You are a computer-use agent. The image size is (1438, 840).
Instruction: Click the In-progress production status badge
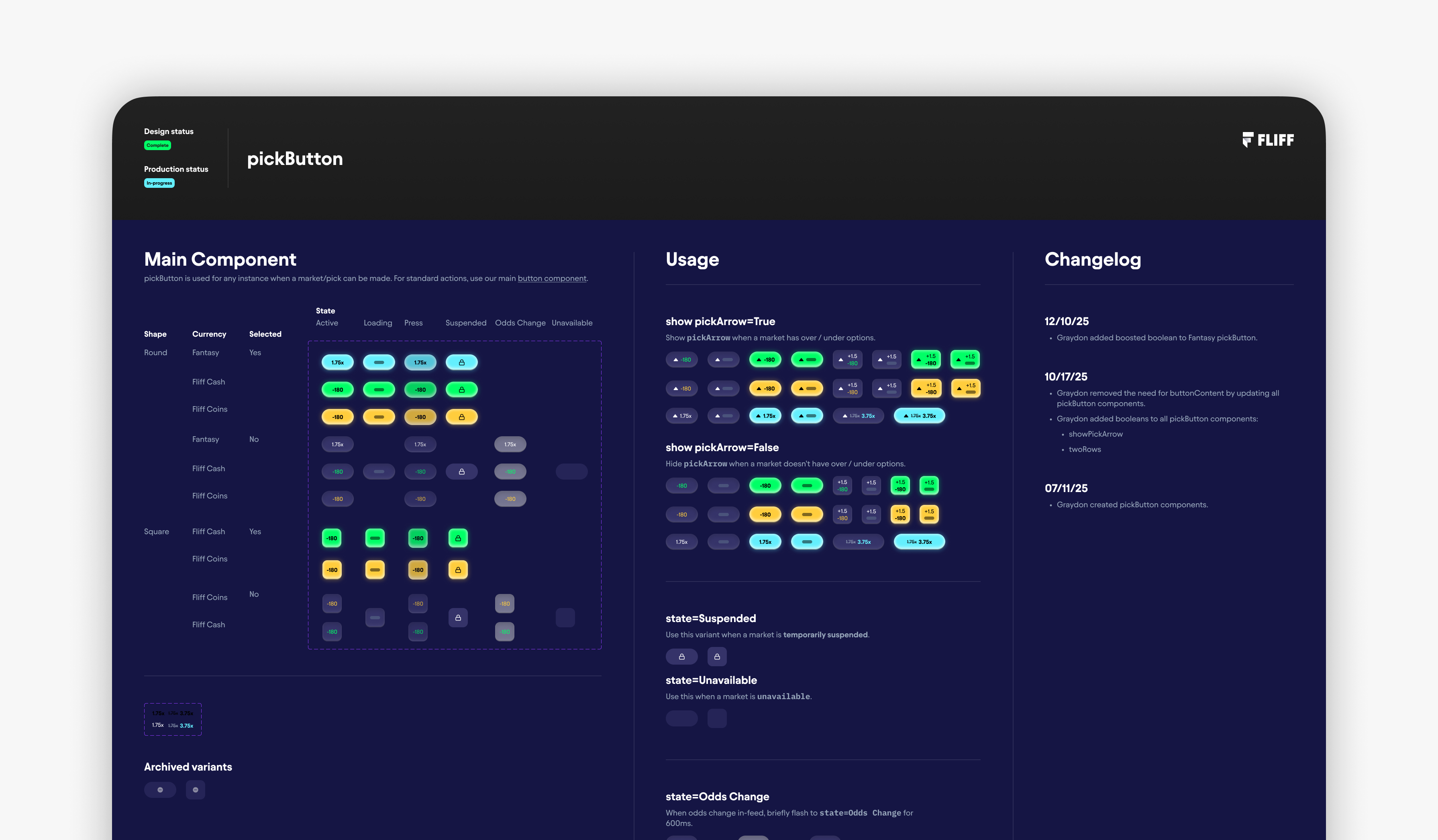159,183
